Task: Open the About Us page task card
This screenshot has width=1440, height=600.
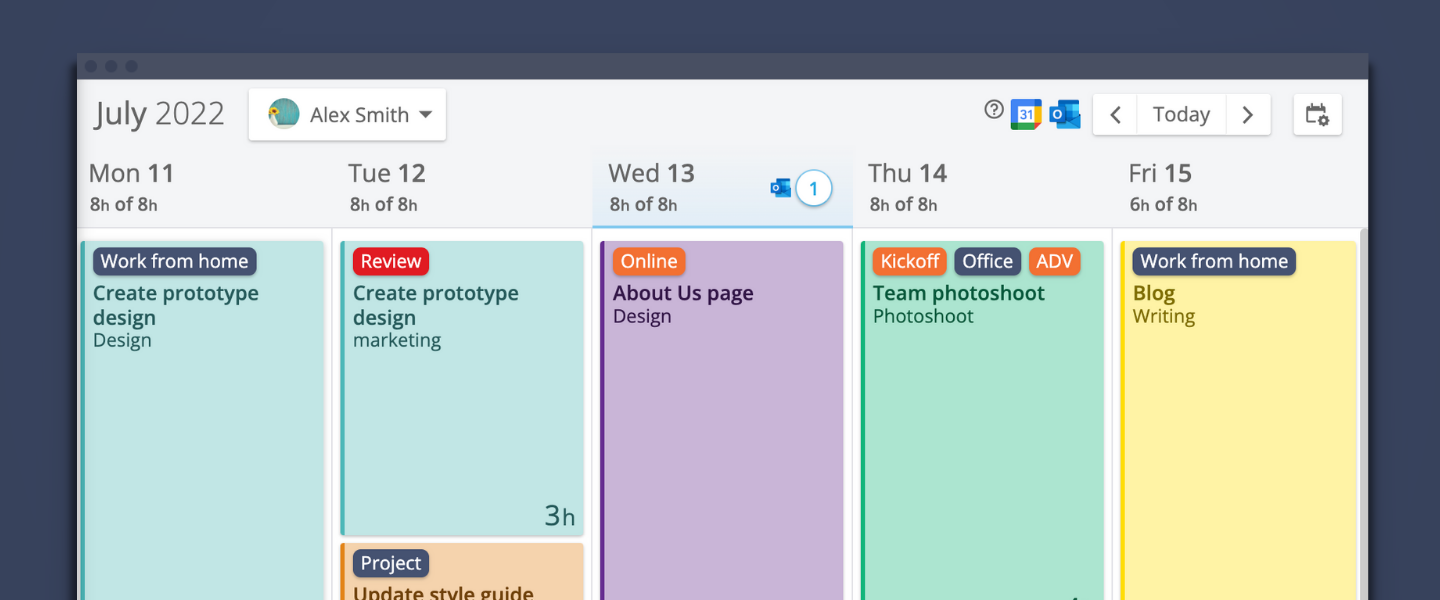Action: [x=722, y=420]
